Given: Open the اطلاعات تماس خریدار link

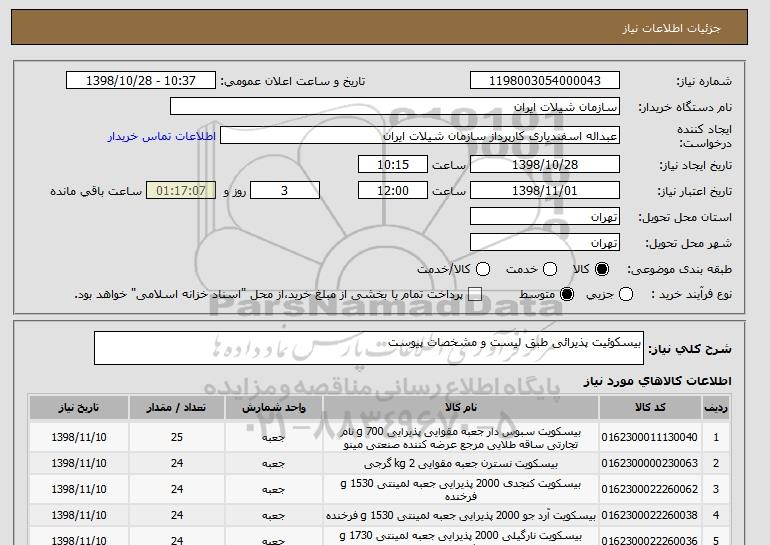Looking at the screenshot, I should [162, 136].
